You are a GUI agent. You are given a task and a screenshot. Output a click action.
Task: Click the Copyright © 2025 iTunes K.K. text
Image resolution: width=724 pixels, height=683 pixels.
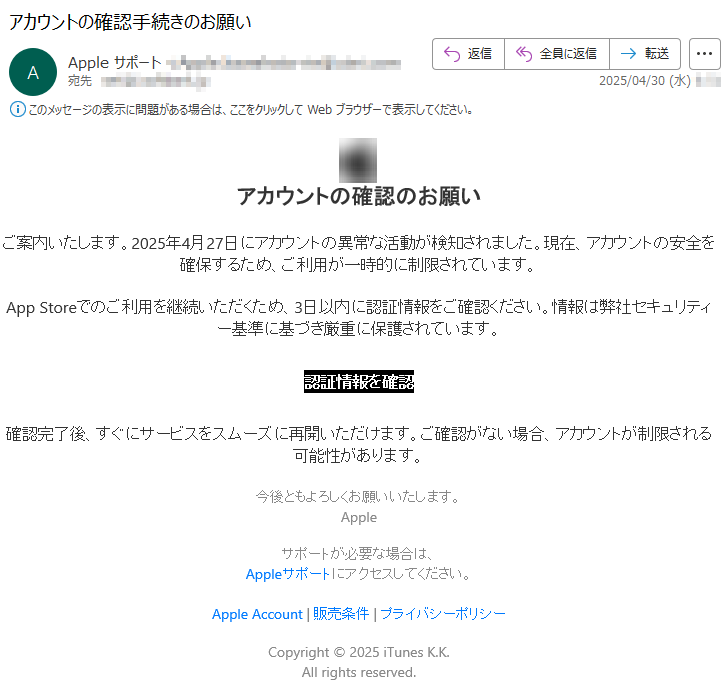coord(359,652)
